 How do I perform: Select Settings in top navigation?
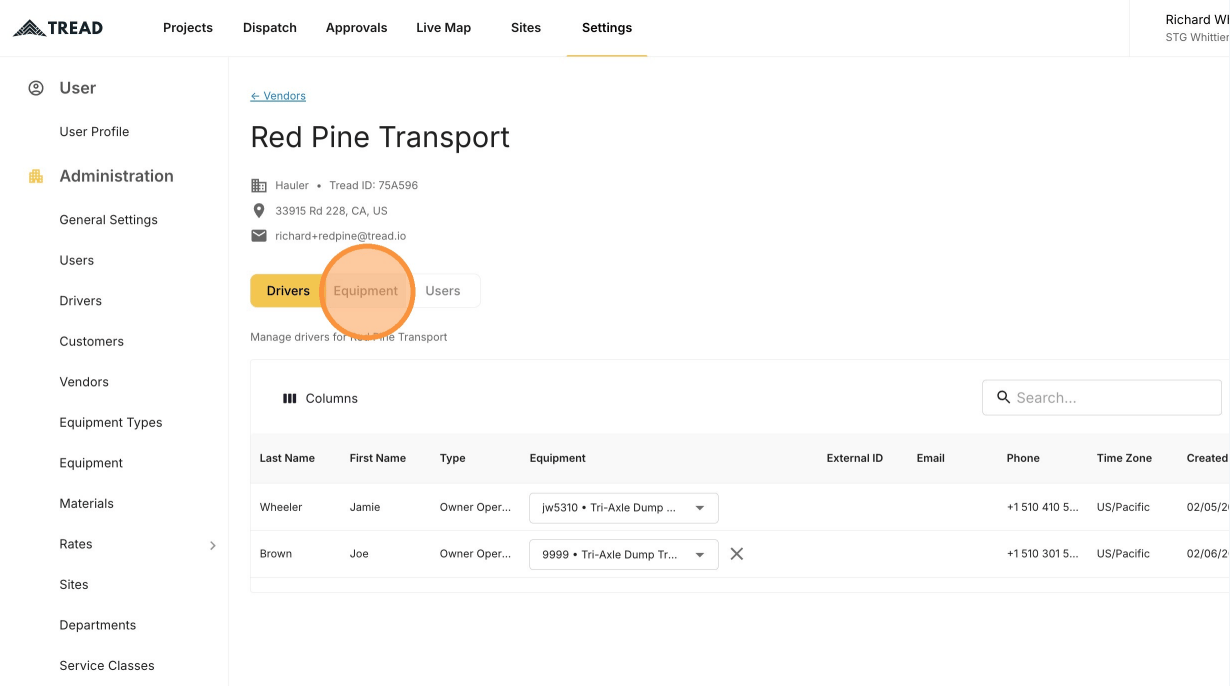[607, 28]
